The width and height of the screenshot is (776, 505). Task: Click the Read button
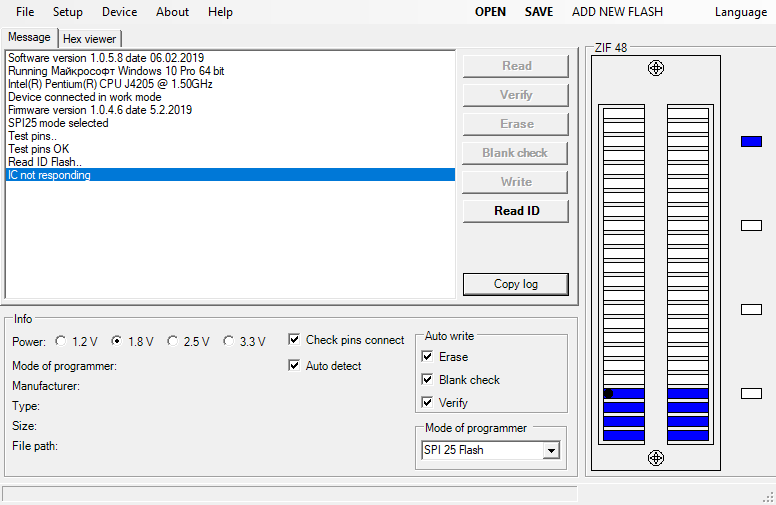pyautogui.click(x=516, y=66)
